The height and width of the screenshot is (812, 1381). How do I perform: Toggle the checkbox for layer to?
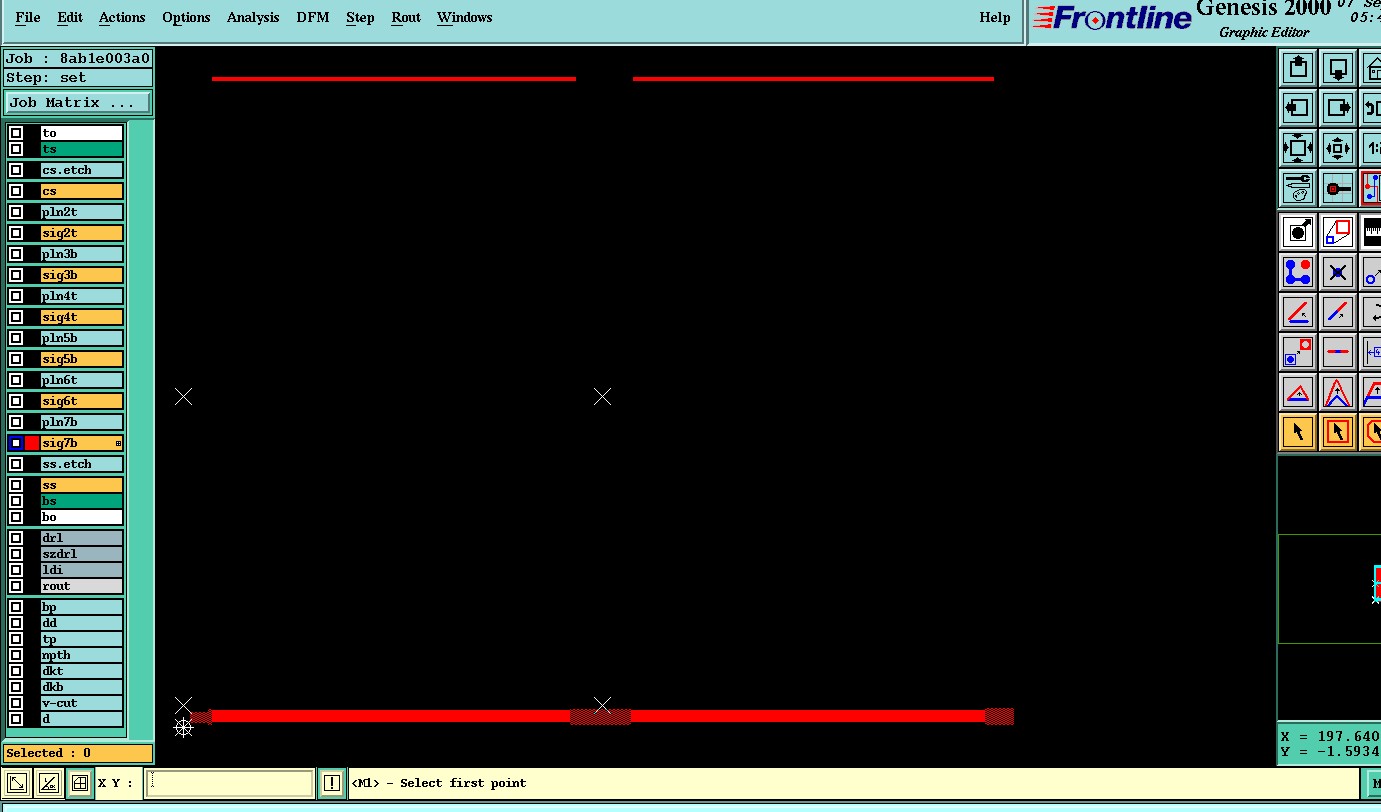[x=16, y=133]
